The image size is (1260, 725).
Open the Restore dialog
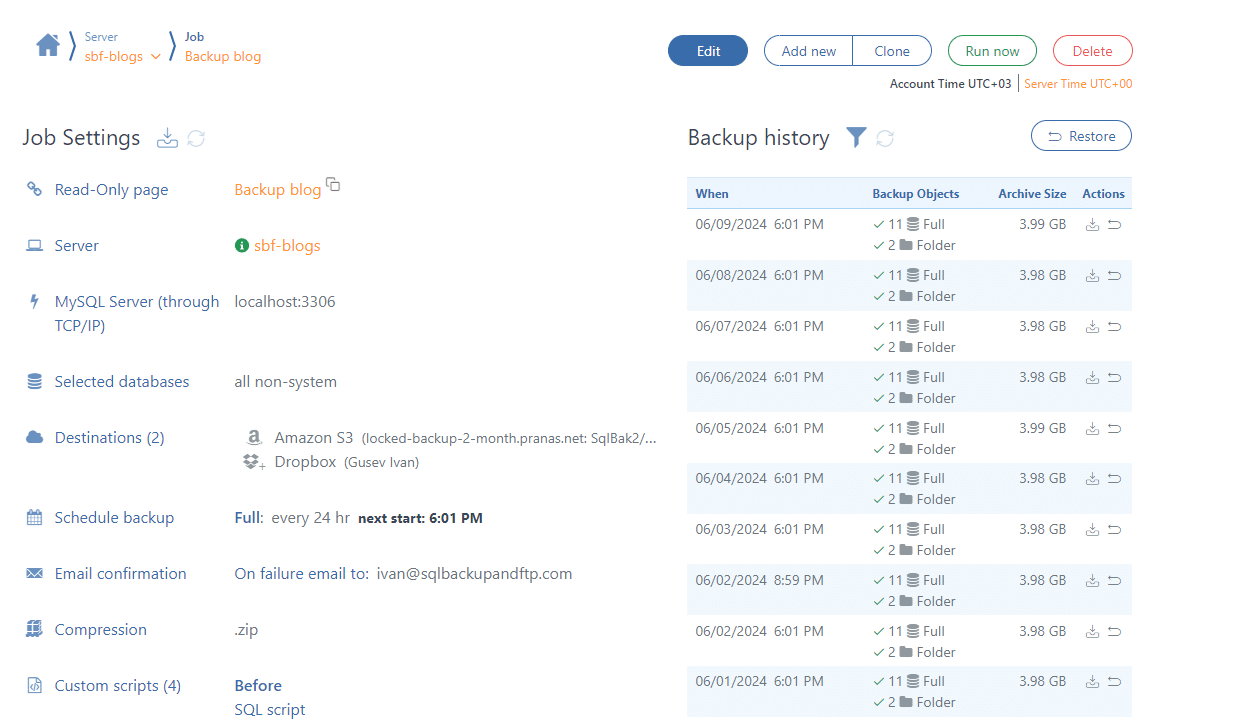pyautogui.click(x=1081, y=135)
